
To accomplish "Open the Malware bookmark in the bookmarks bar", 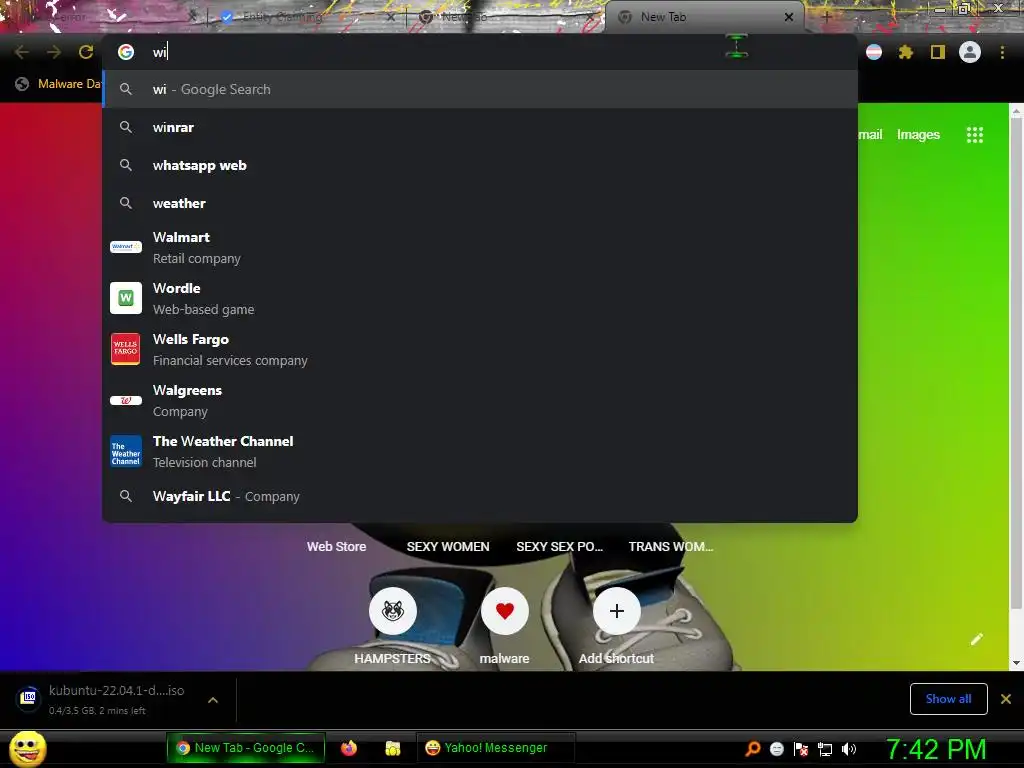I will coord(59,84).
